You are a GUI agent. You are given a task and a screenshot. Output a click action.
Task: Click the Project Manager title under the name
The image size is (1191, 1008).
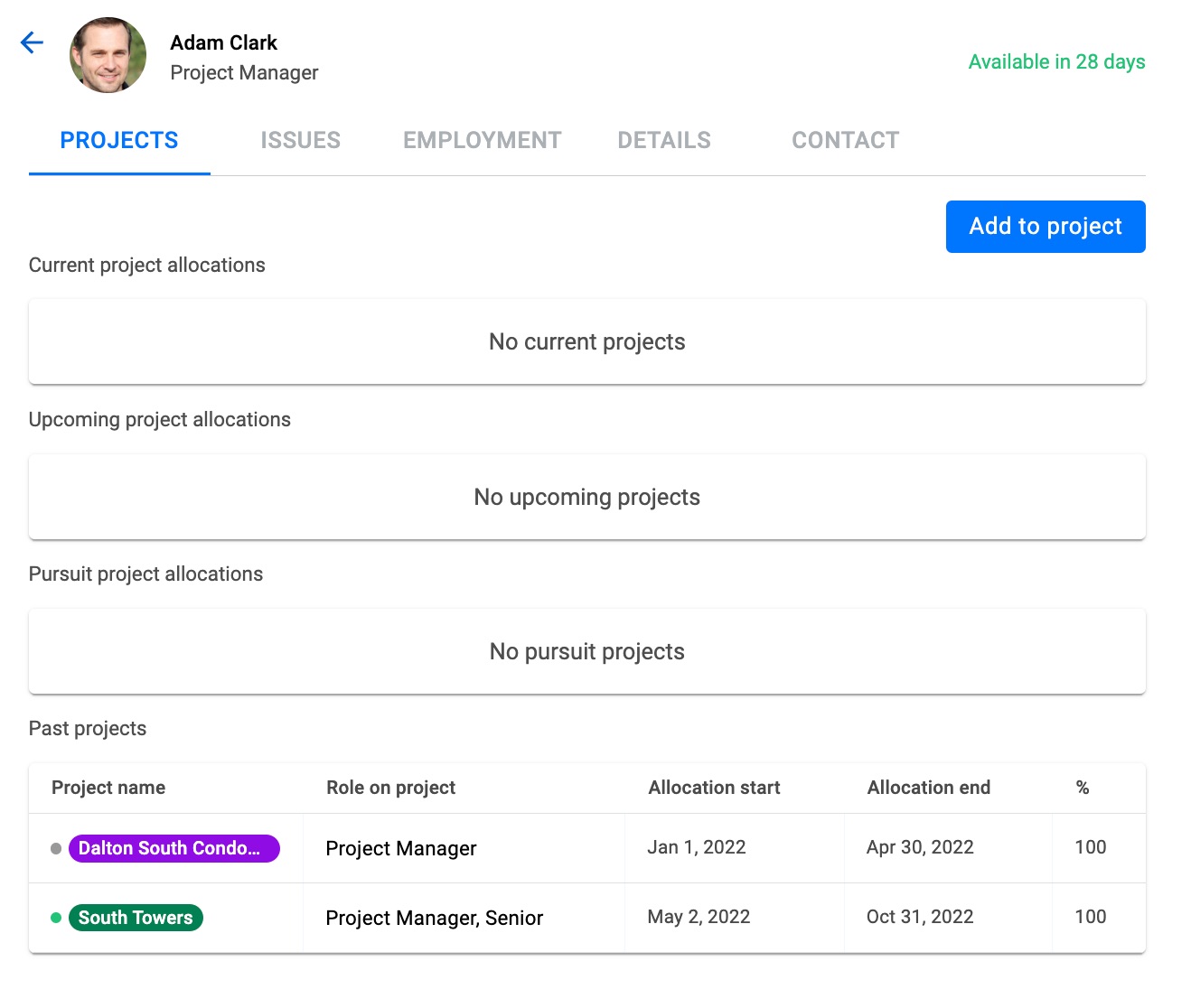244,72
